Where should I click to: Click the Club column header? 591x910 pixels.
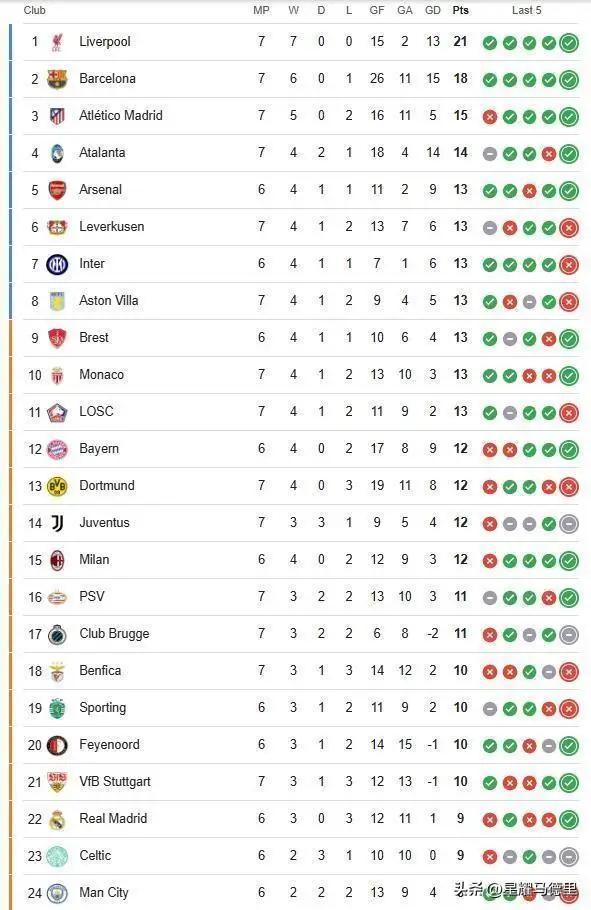34,10
